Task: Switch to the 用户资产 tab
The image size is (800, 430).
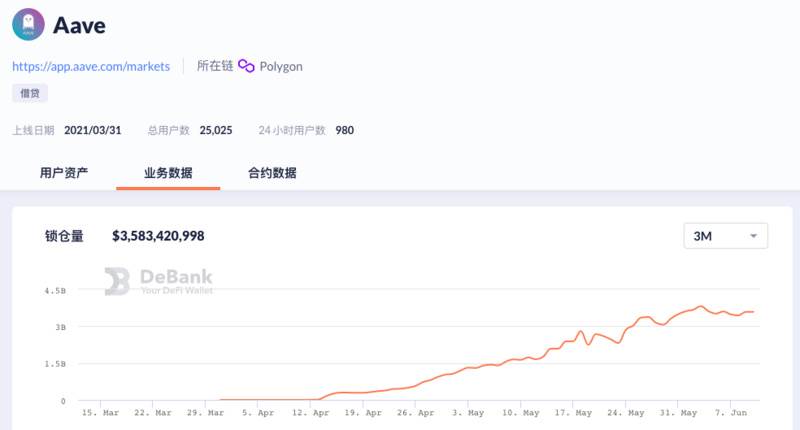Action: [x=64, y=173]
